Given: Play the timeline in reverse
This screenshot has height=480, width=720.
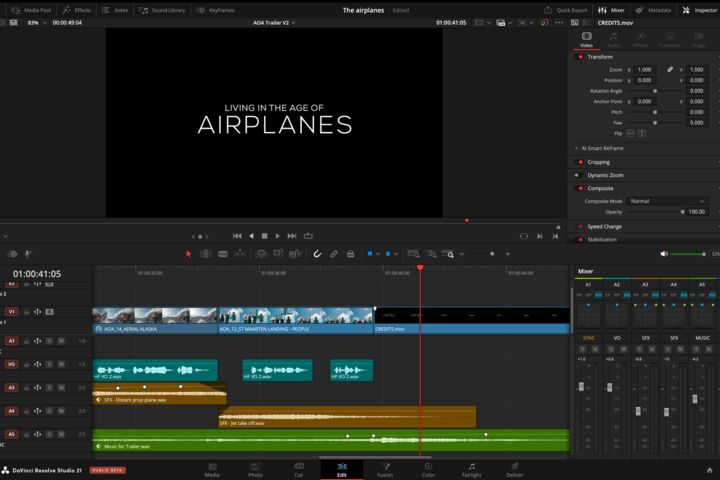Looking at the screenshot, I should pyautogui.click(x=251, y=236).
